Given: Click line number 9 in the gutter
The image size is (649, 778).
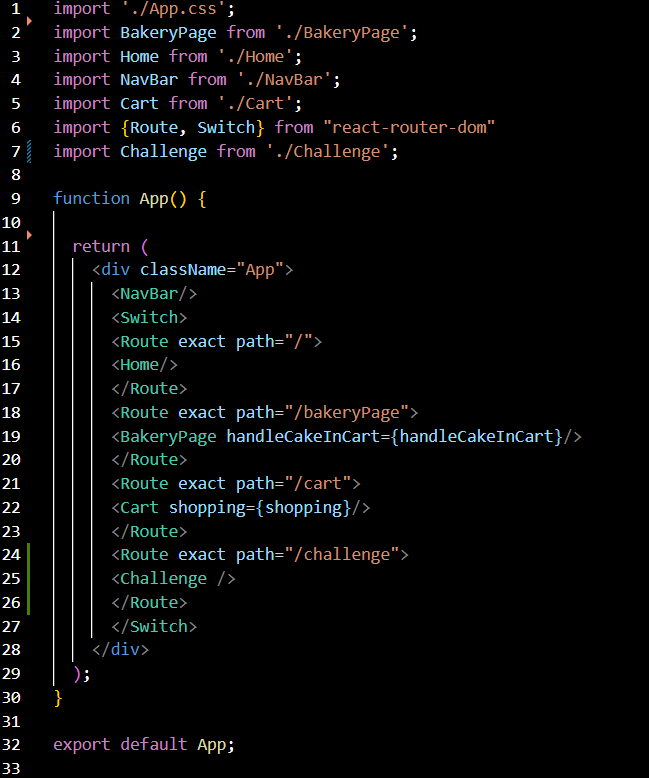Looking at the screenshot, I should [15, 199].
